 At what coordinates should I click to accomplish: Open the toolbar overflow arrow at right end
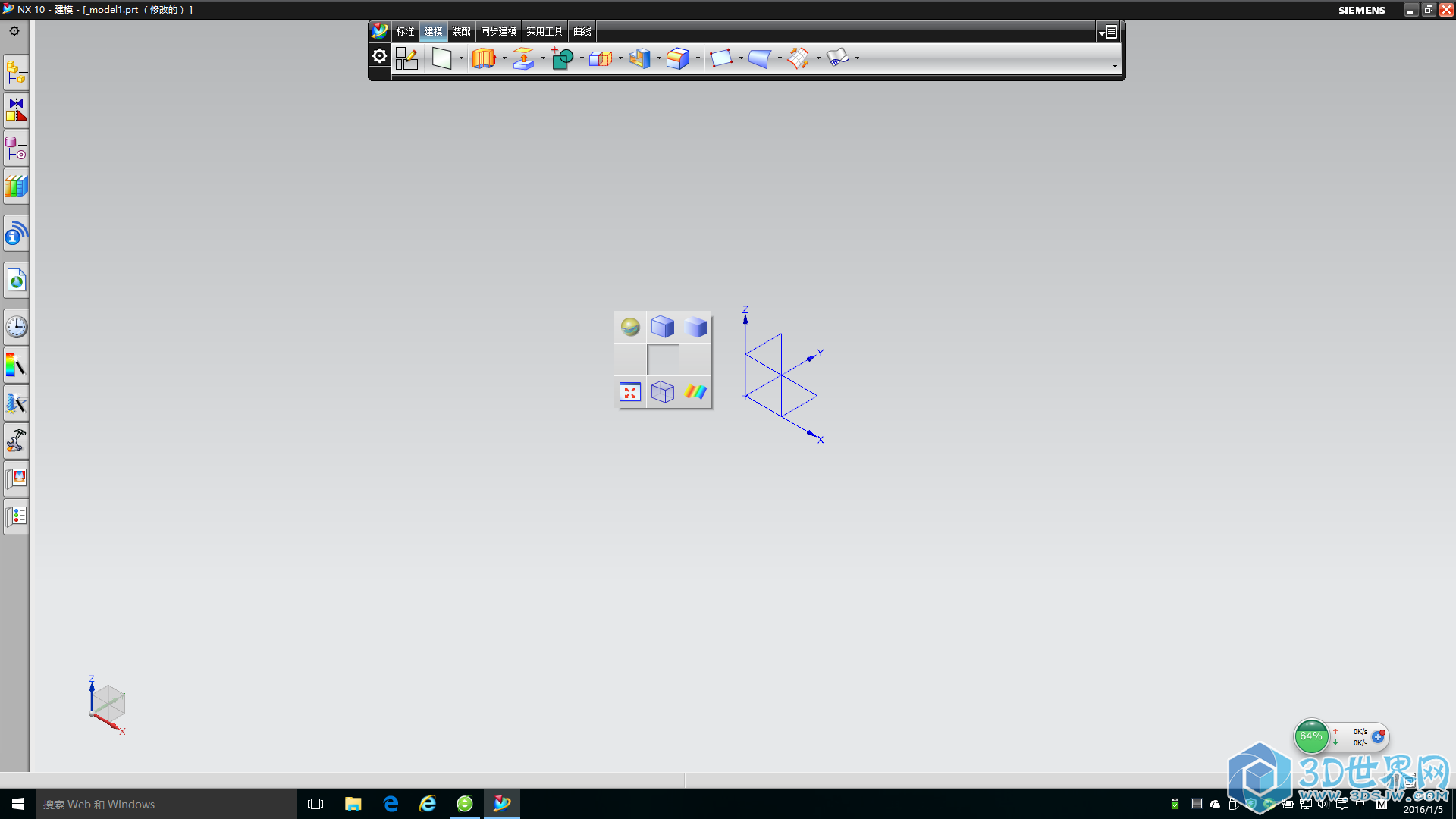click(x=1115, y=66)
